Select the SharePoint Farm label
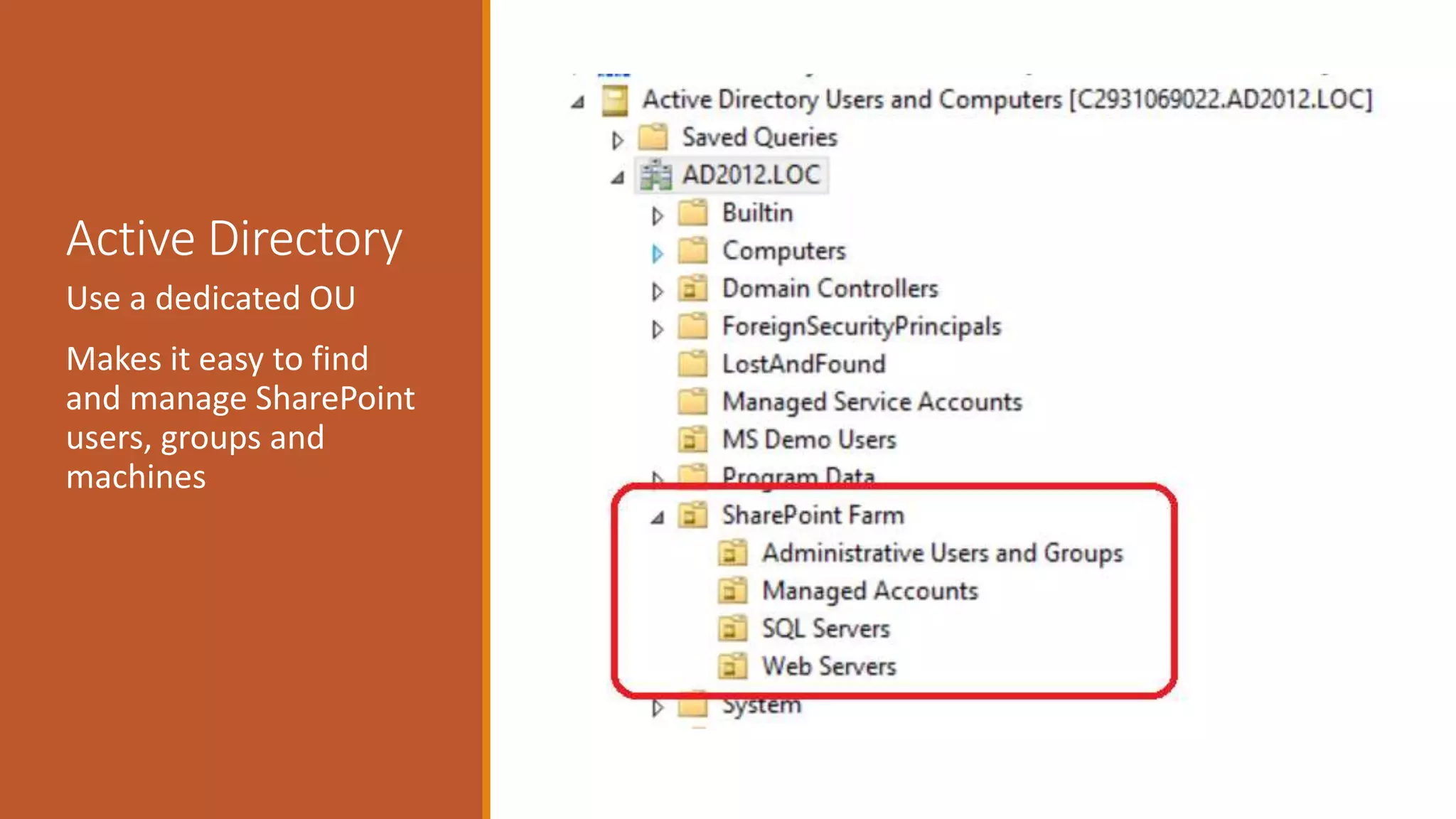The width and height of the screenshot is (1456, 819). [x=813, y=515]
